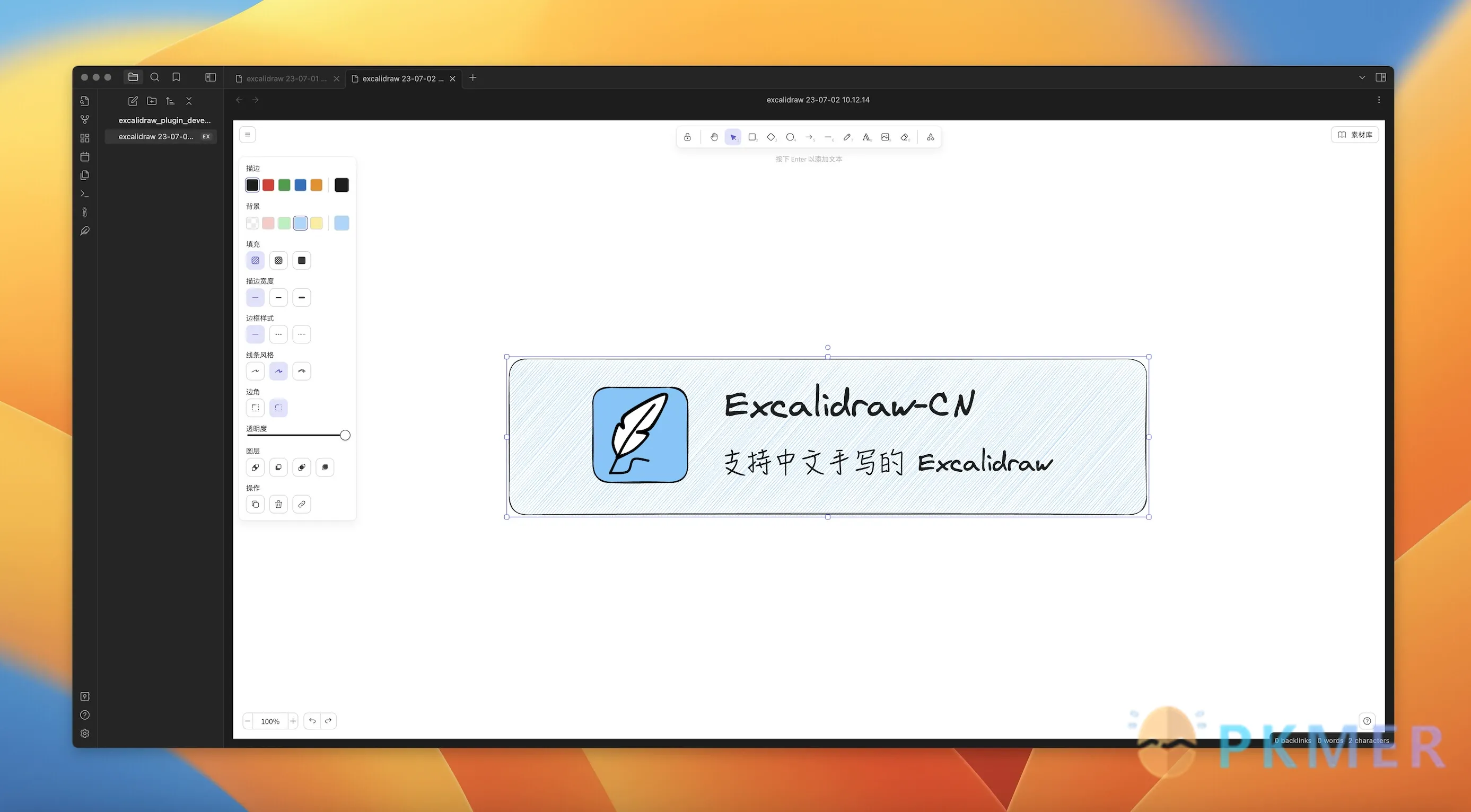1471x812 pixels.
Task: Select dotted border style
Action: click(x=302, y=334)
